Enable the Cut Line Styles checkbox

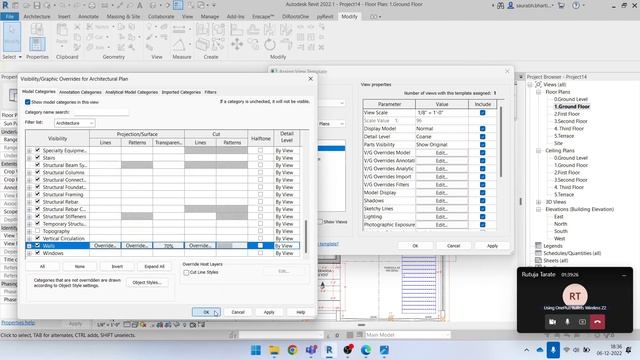coord(187,273)
